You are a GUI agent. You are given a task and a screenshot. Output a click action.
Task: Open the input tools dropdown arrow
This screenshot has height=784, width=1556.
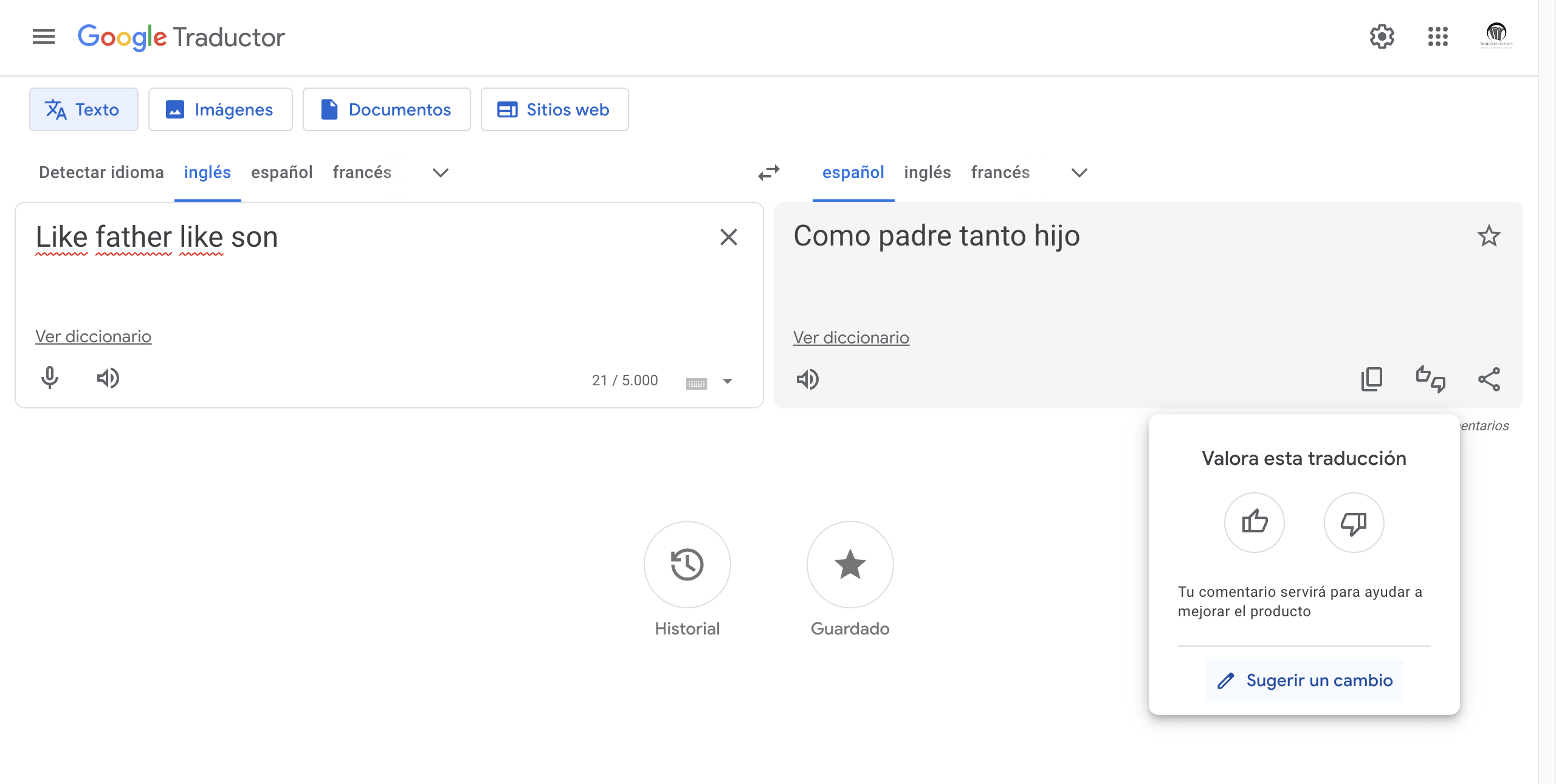pos(728,382)
